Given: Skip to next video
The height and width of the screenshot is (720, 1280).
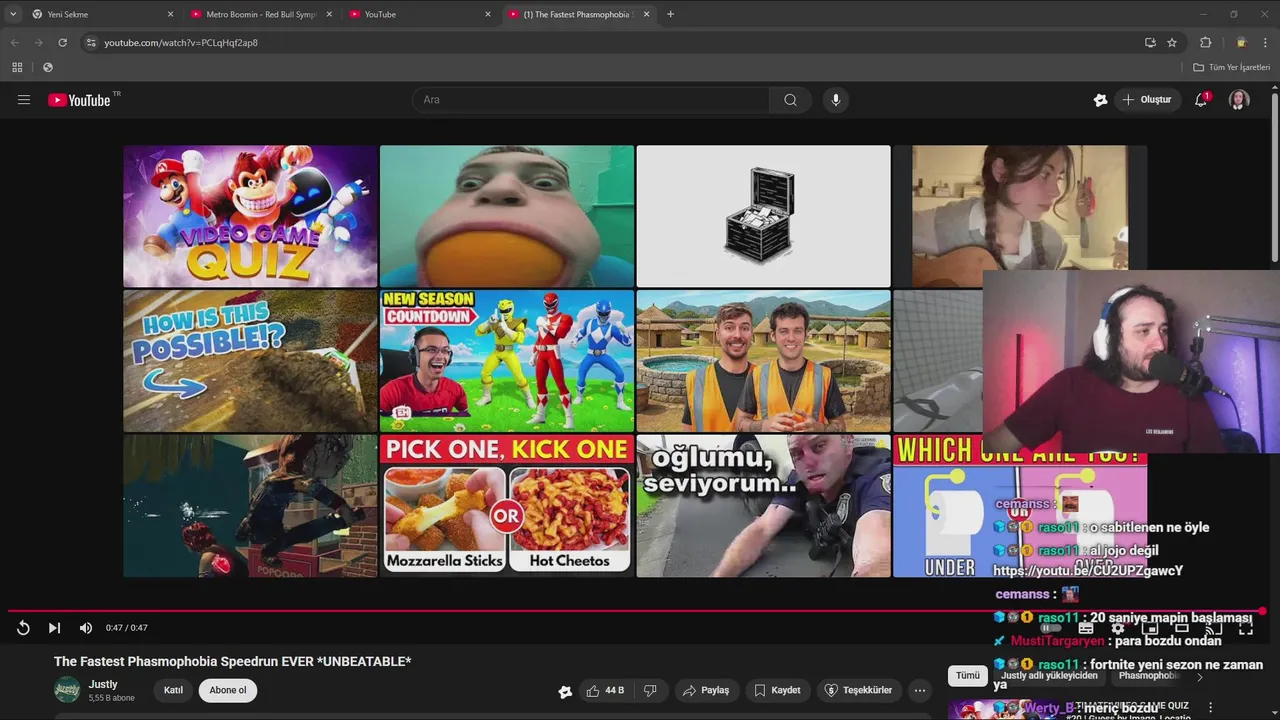Looking at the screenshot, I should [x=54, y=628].
